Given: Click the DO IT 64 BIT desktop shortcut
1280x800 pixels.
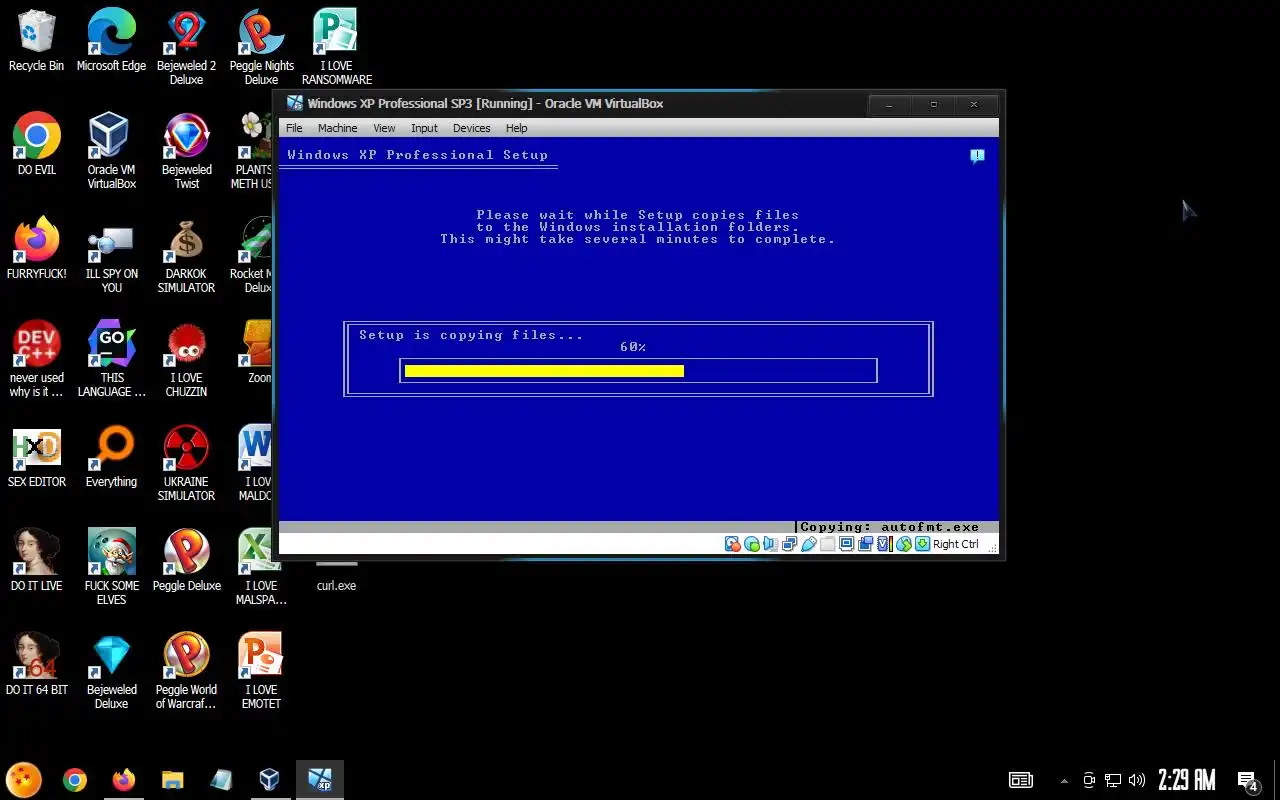Looking at the screenshot, I should 36,665.
